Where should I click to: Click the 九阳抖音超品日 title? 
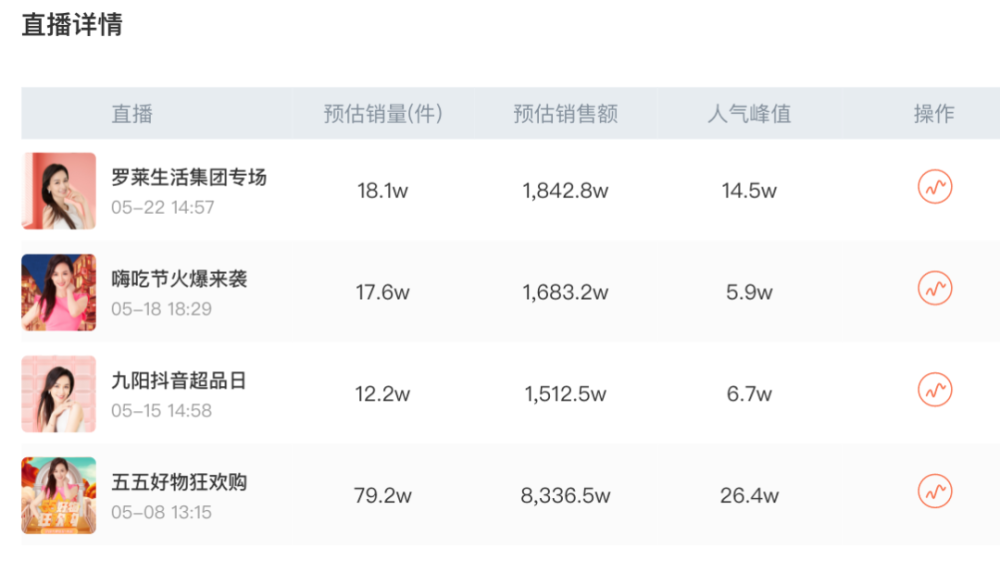179,380
